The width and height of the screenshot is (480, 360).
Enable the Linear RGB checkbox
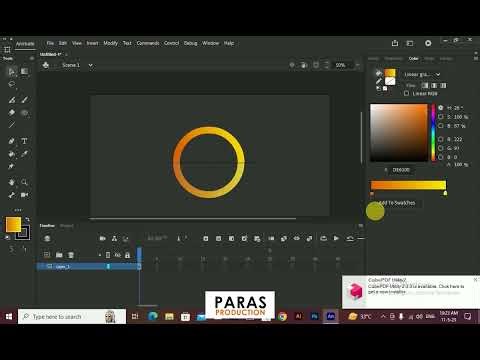pyautogui.click(x=406, y=93)
